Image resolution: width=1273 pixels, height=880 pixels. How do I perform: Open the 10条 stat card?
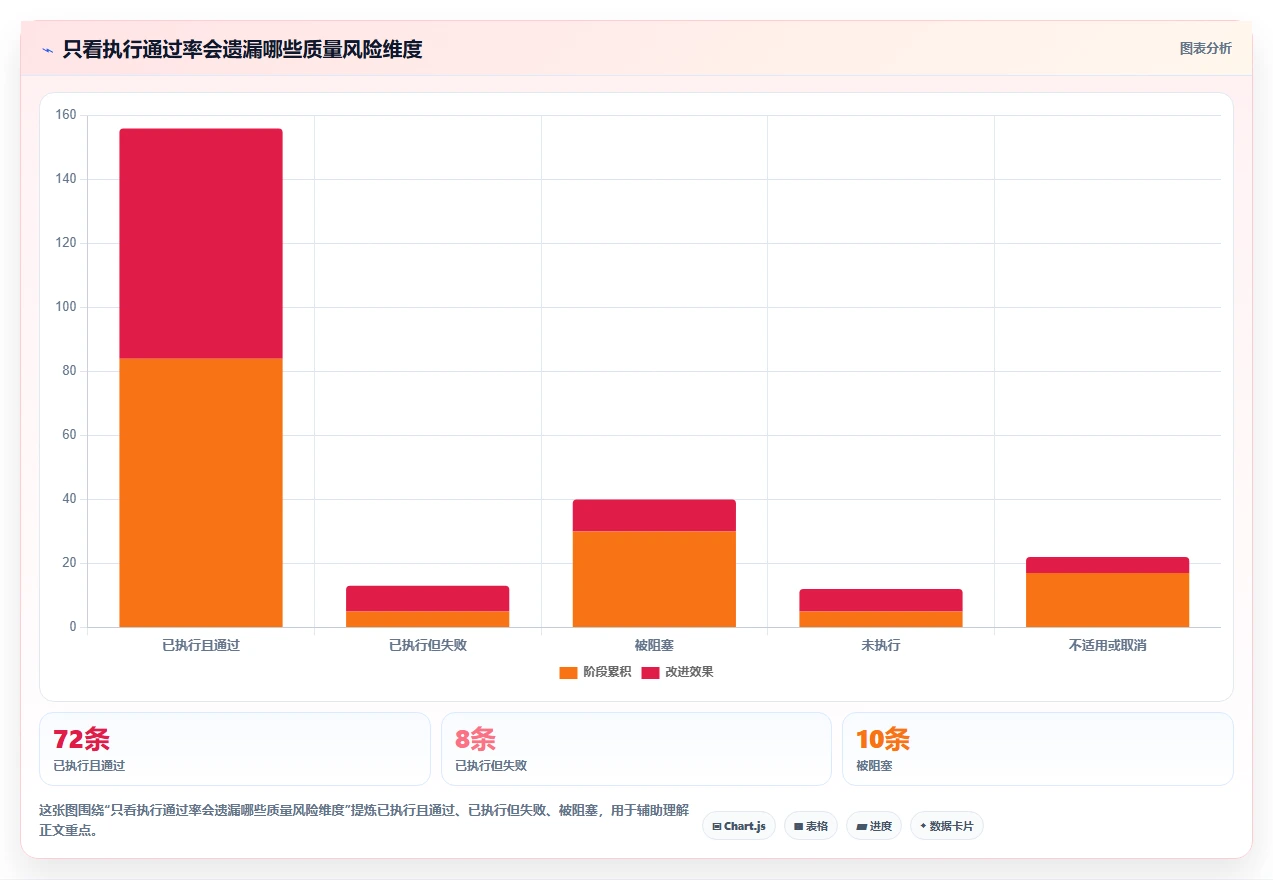click(1038, 749)
